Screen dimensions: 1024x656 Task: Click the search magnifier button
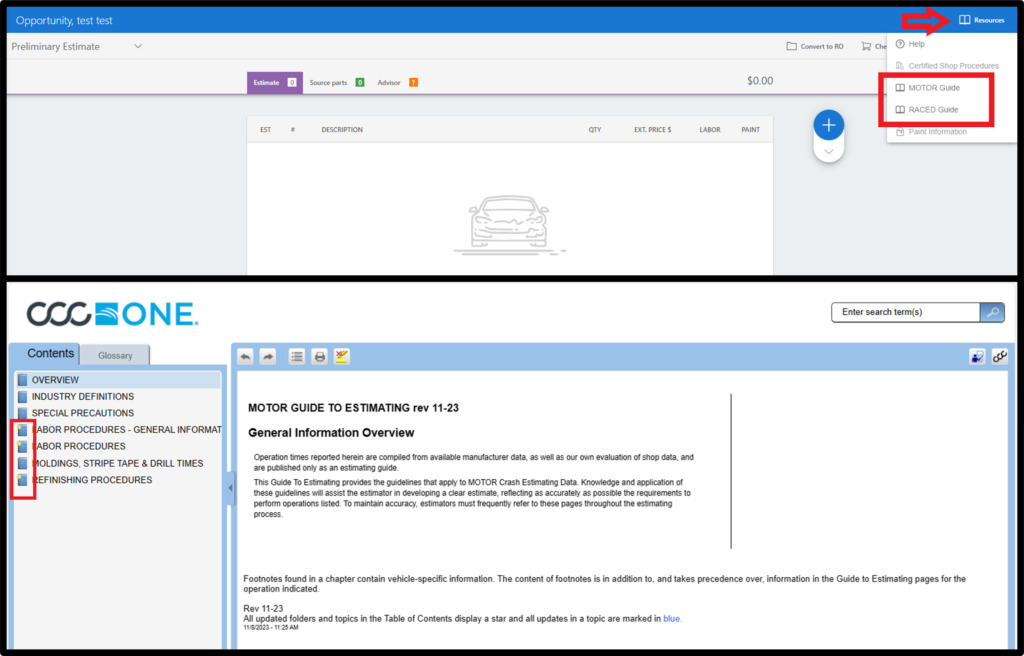click(992, 312)
